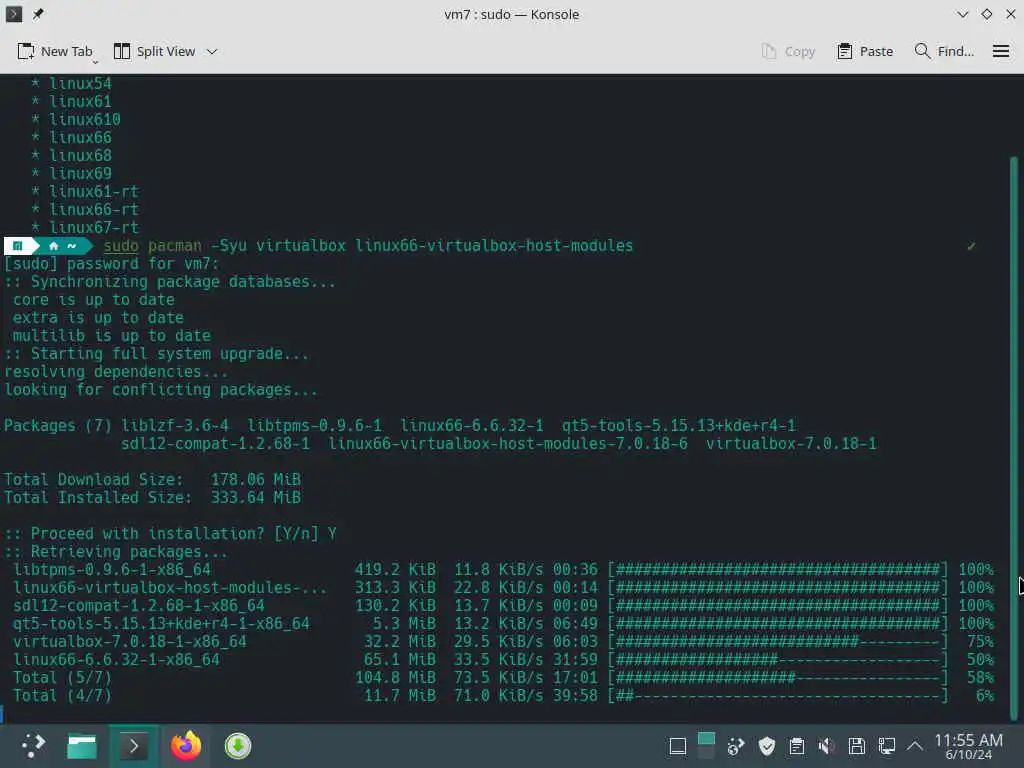Open the file manager from taskbar
This screenshot has width=1024, height=768.
point(82,745)
